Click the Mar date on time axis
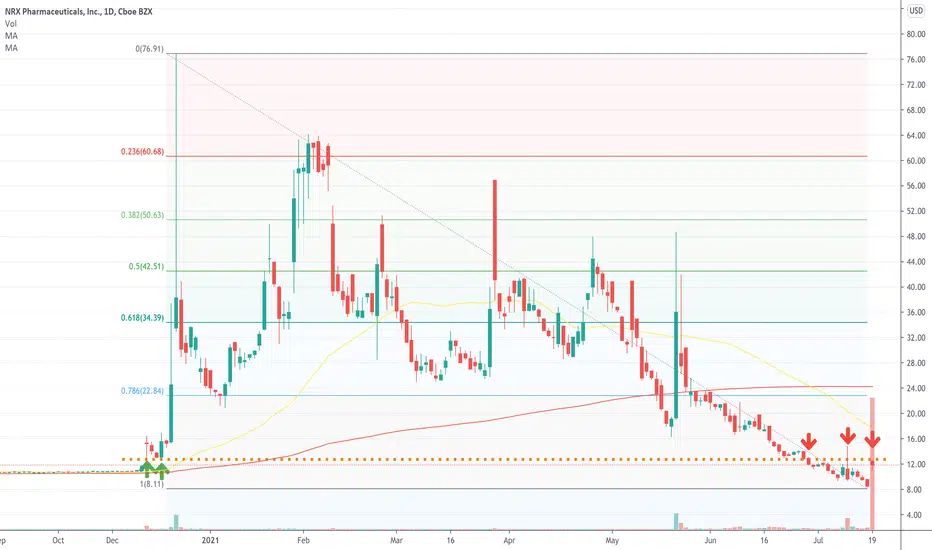This screenshot has width=932, height=550. click(396, 540)
